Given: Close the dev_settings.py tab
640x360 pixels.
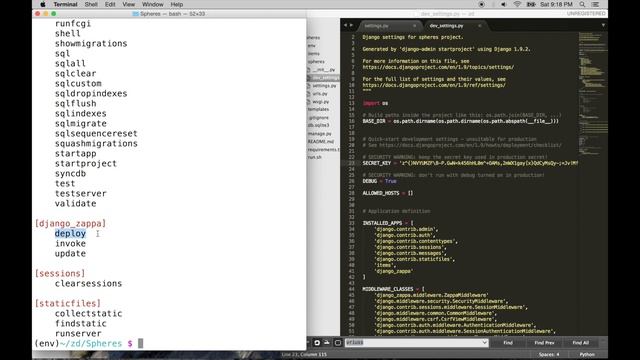Looking at the screenshot, I should (480, 26).
